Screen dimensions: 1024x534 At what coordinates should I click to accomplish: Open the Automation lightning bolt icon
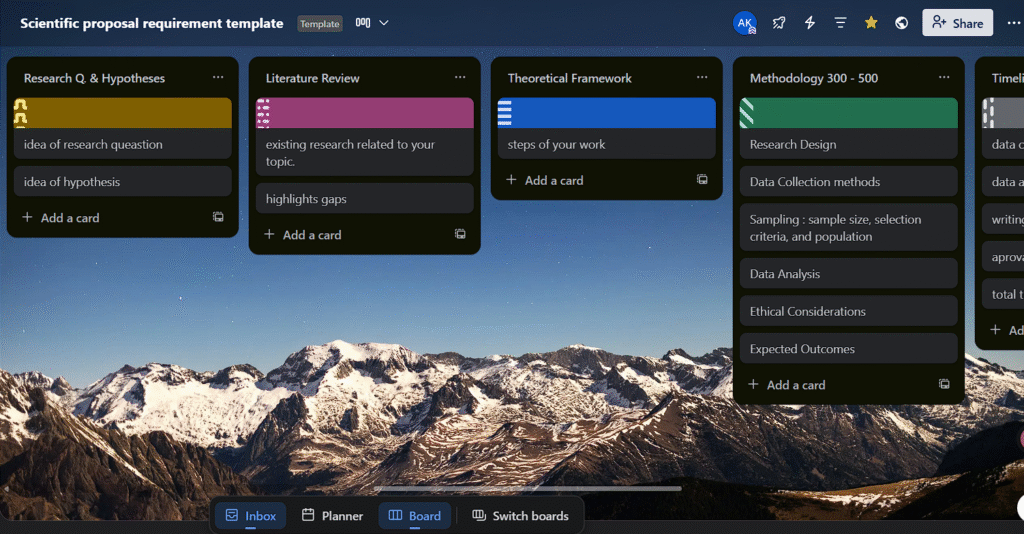(810, 23)
